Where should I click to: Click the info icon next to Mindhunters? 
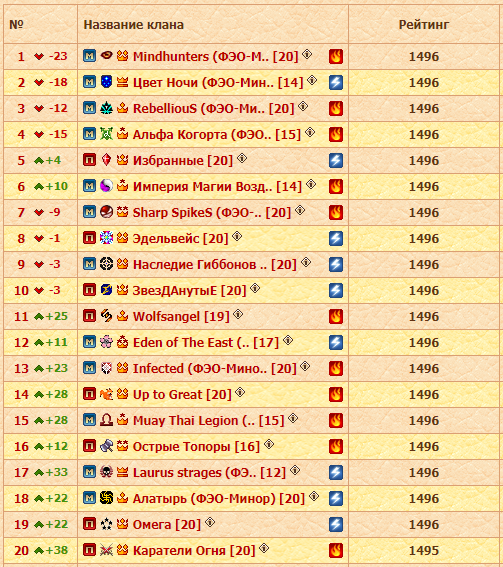coord(307,54)
